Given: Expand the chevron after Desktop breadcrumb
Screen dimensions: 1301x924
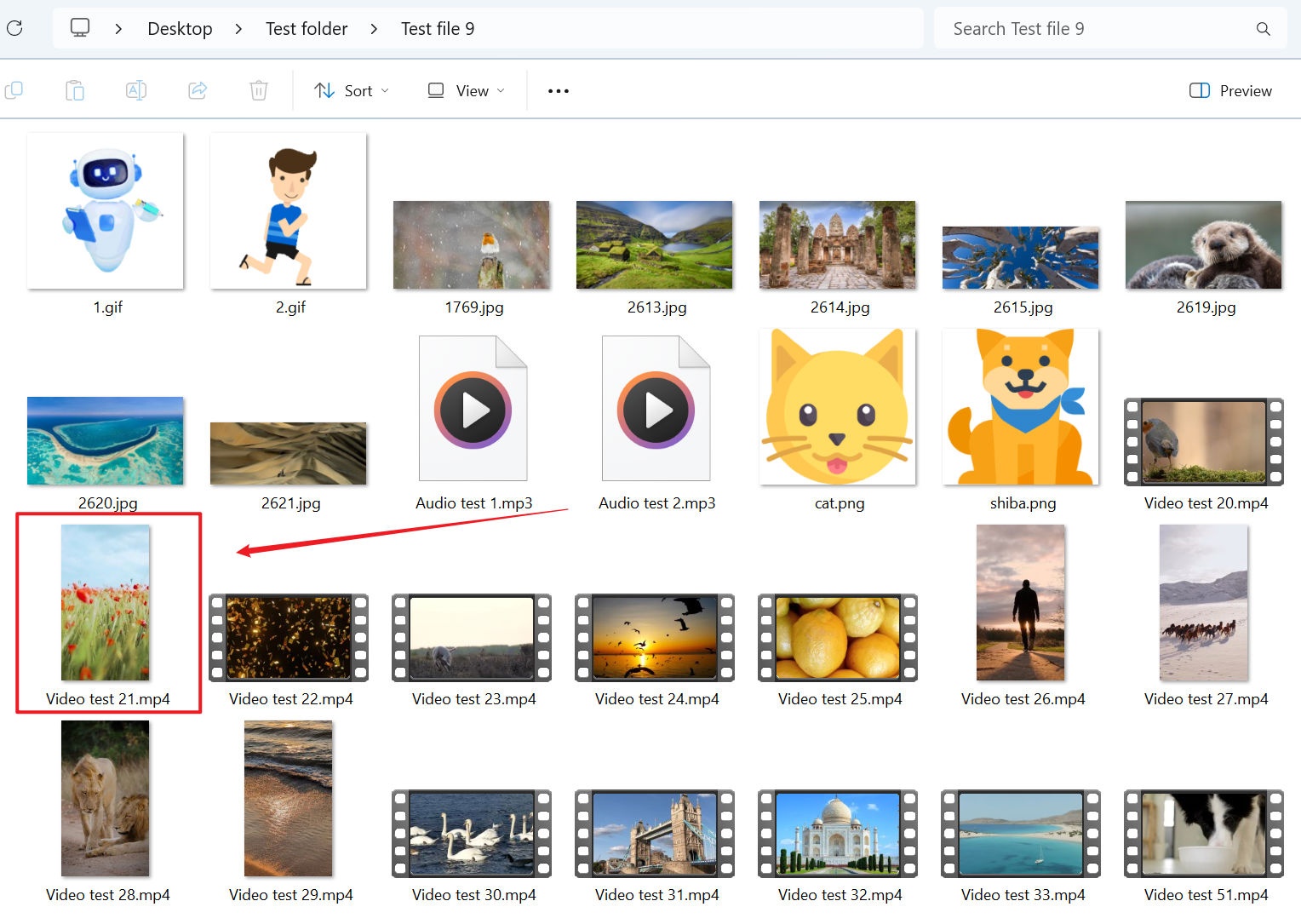Looking at the screenshot, I should click(x=238, y=29).
